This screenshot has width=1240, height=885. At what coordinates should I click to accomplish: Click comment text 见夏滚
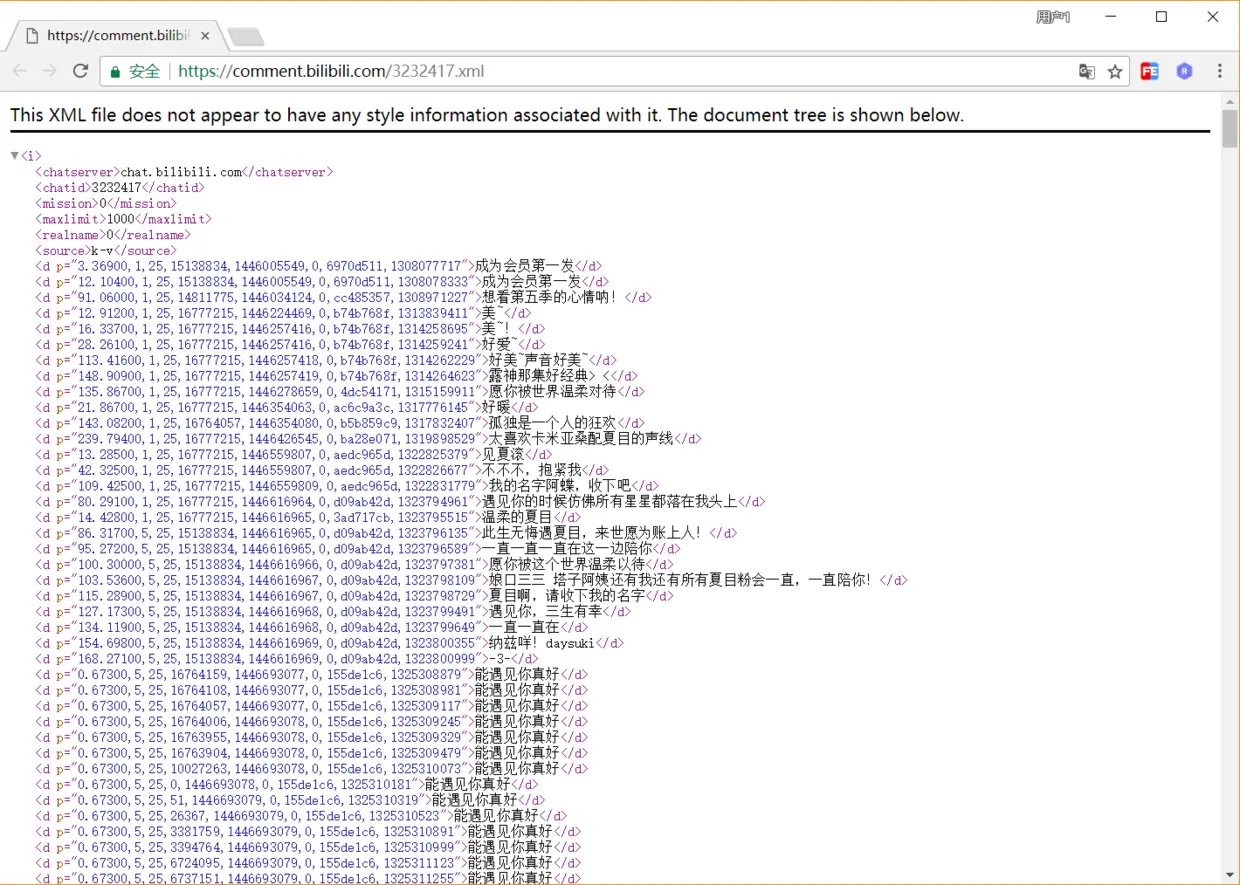click(x=503, y=454)
